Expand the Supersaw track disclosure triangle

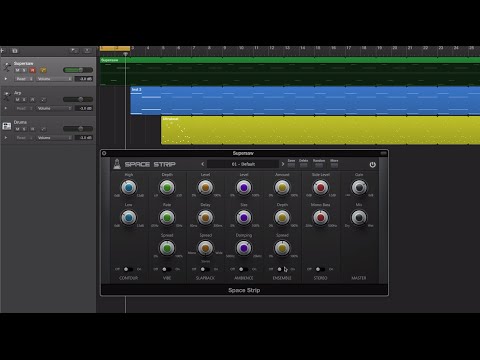point(6,79)
